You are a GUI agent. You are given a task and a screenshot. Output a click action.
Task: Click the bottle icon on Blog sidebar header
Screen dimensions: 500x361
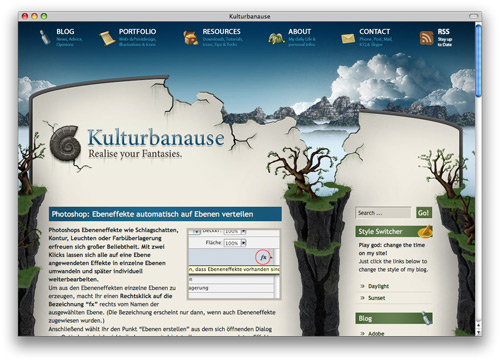(x=427, y=318)
